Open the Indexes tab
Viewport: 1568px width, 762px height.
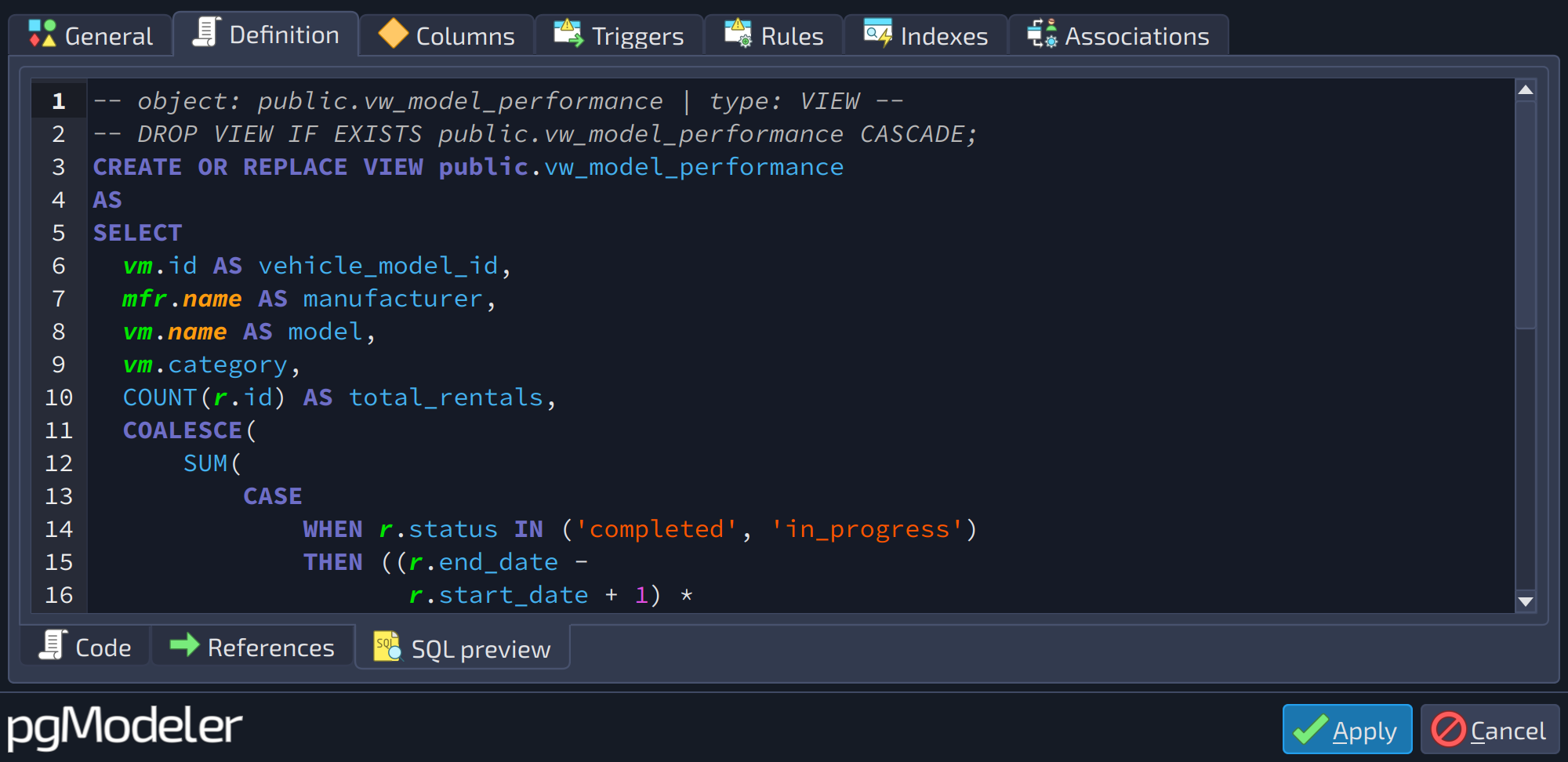(x=926, y=35)
